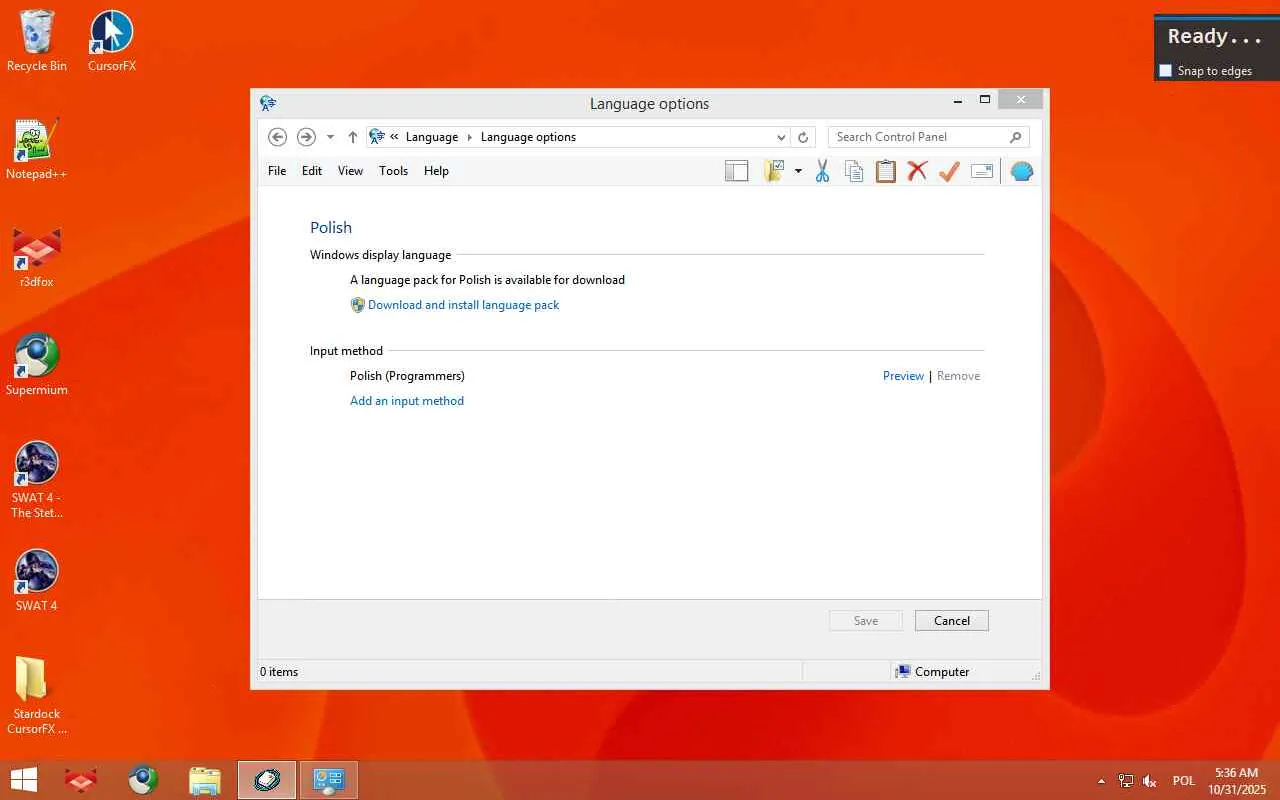Click the Forward navigation arrow
Viewport: 1280px width, 800px height.
(307, 137)
